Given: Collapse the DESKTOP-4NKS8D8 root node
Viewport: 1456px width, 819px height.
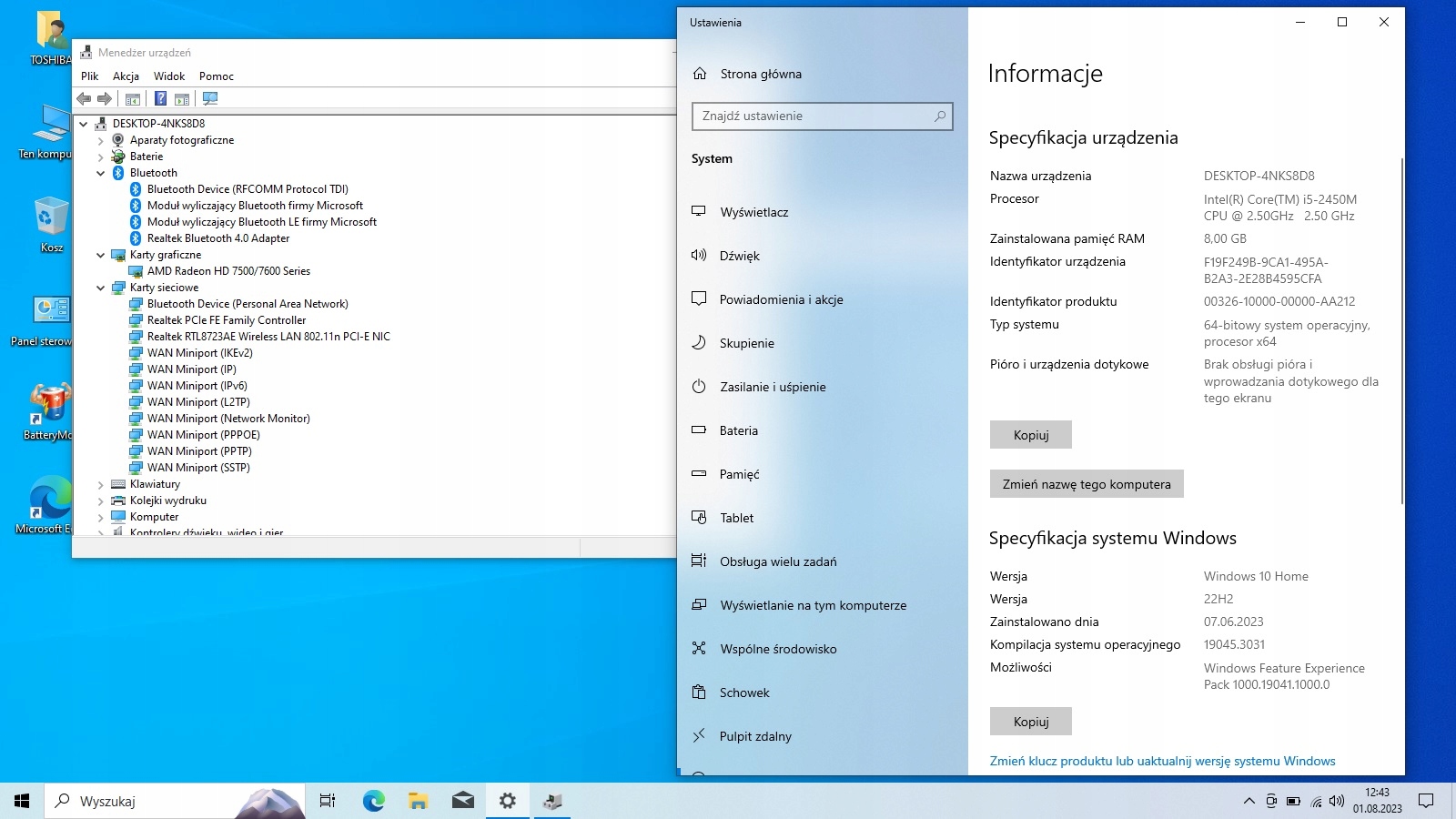Looking at the screenshot, I should [84, 124].
